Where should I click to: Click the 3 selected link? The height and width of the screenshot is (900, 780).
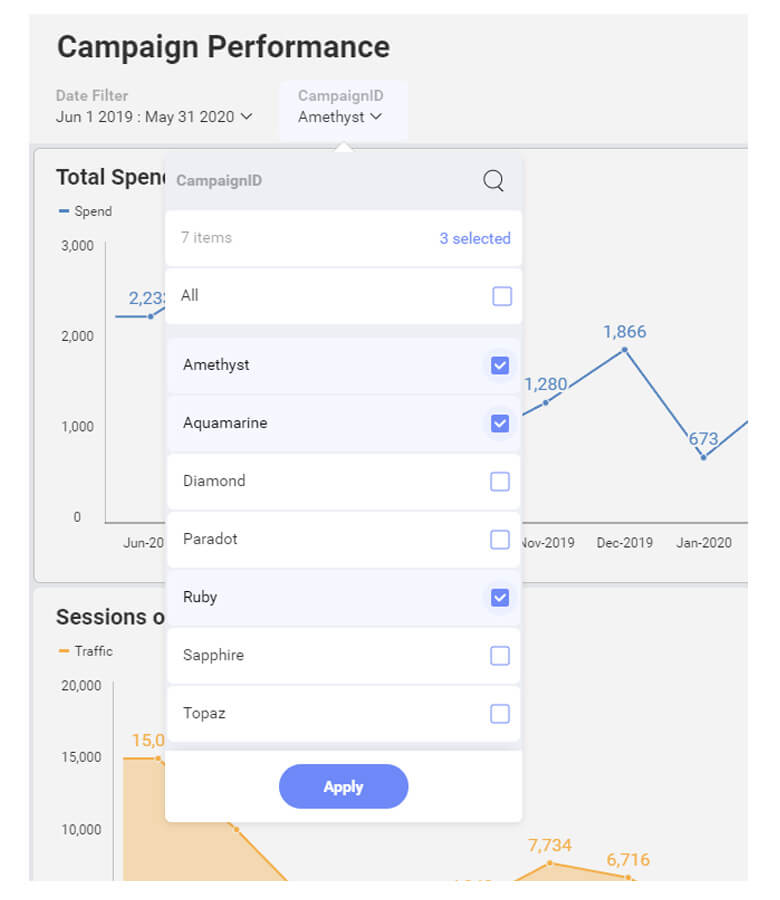475,238
